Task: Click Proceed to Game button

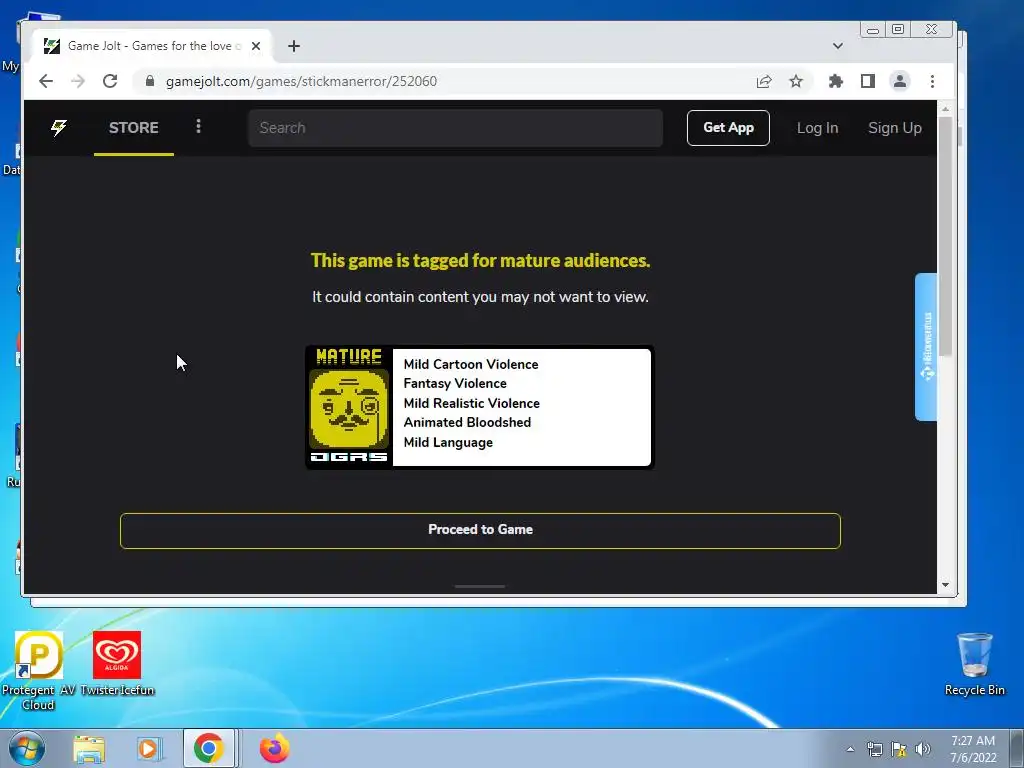Action: tap(480, 530)
